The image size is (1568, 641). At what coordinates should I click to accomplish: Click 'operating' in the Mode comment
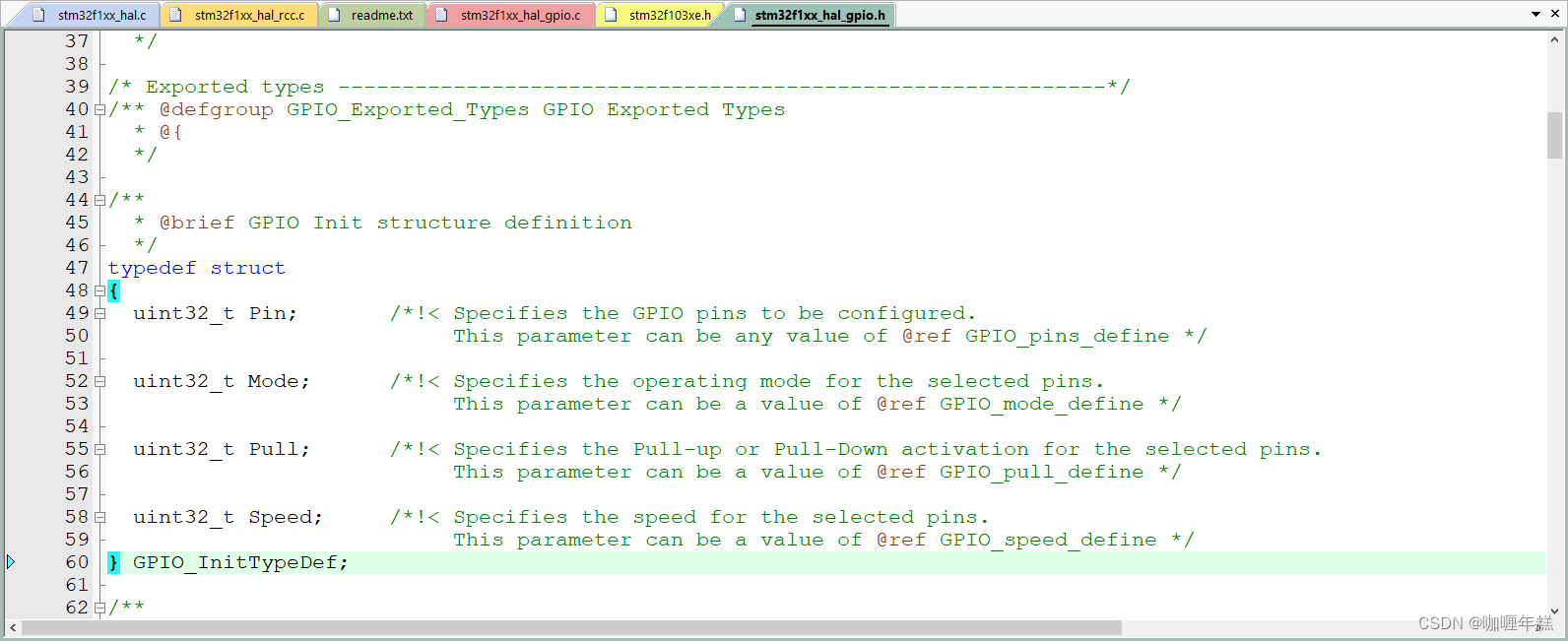[x=689, y=381]
